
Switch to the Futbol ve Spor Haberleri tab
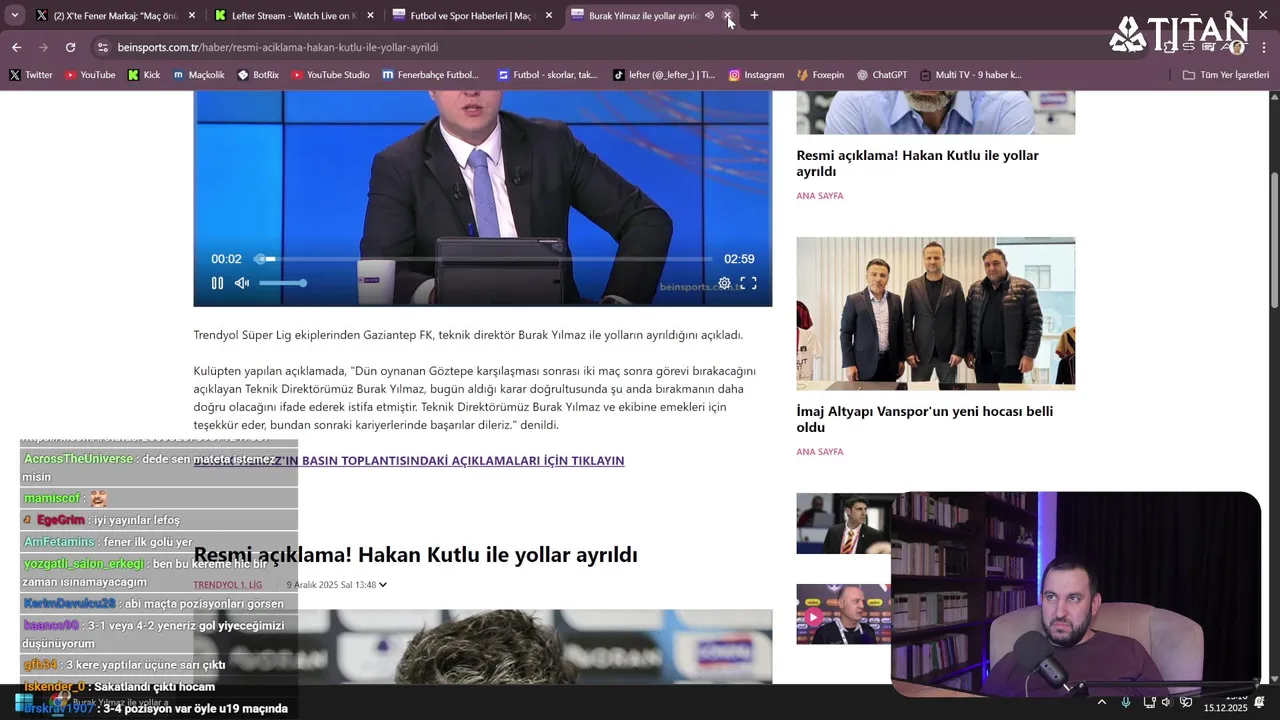472,15
